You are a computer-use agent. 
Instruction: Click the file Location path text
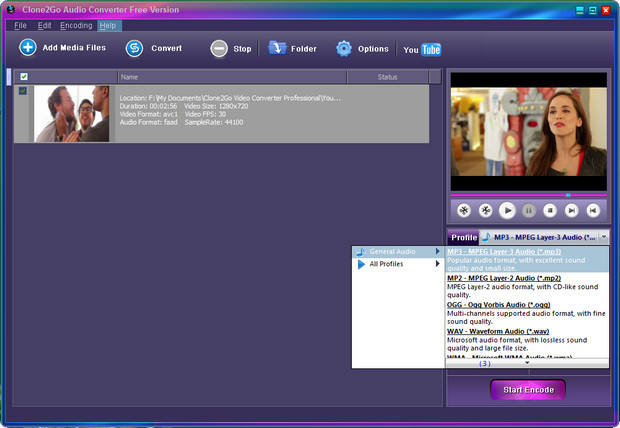[x=230, y=98]
